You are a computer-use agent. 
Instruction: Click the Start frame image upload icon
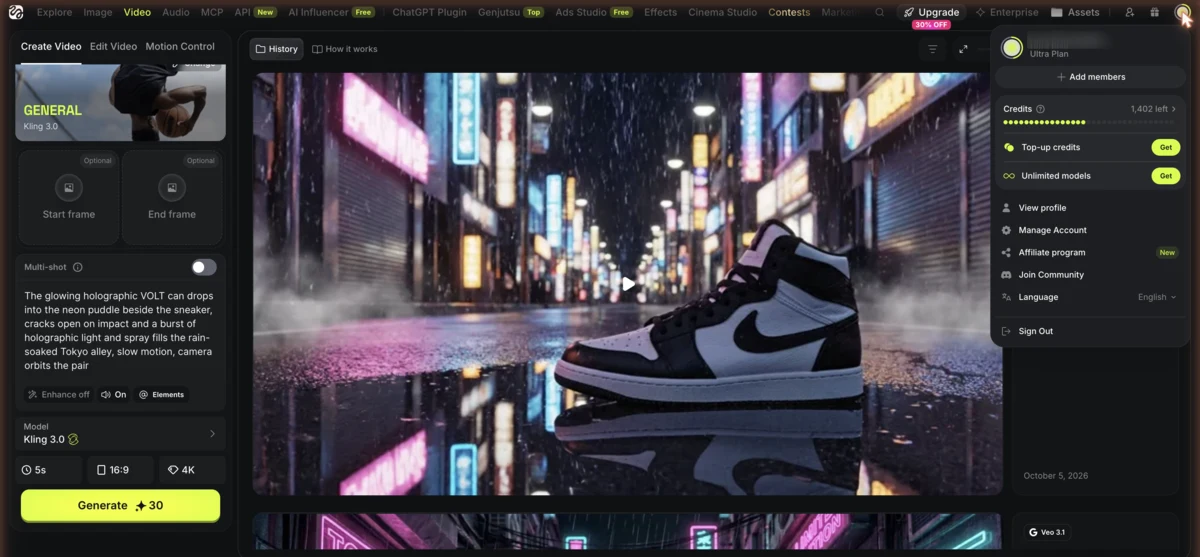point(69,187)
